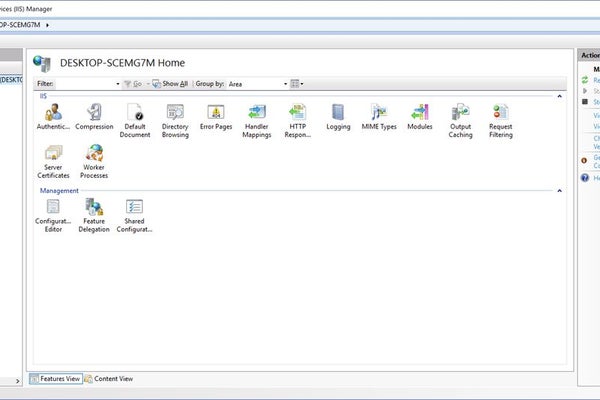Viewport: 600px width, 400px height.
Task: Click the Go filter button
Action: point(134,84)
